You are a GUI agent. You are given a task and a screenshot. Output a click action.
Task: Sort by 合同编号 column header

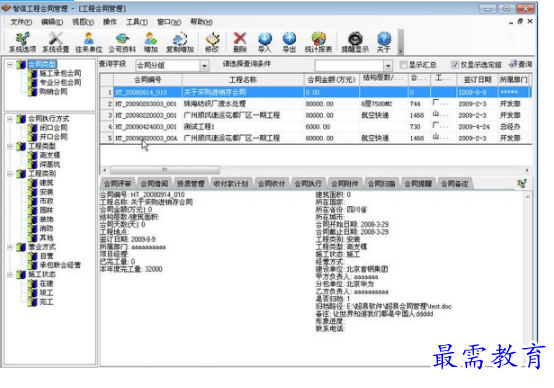pos(148,80)
